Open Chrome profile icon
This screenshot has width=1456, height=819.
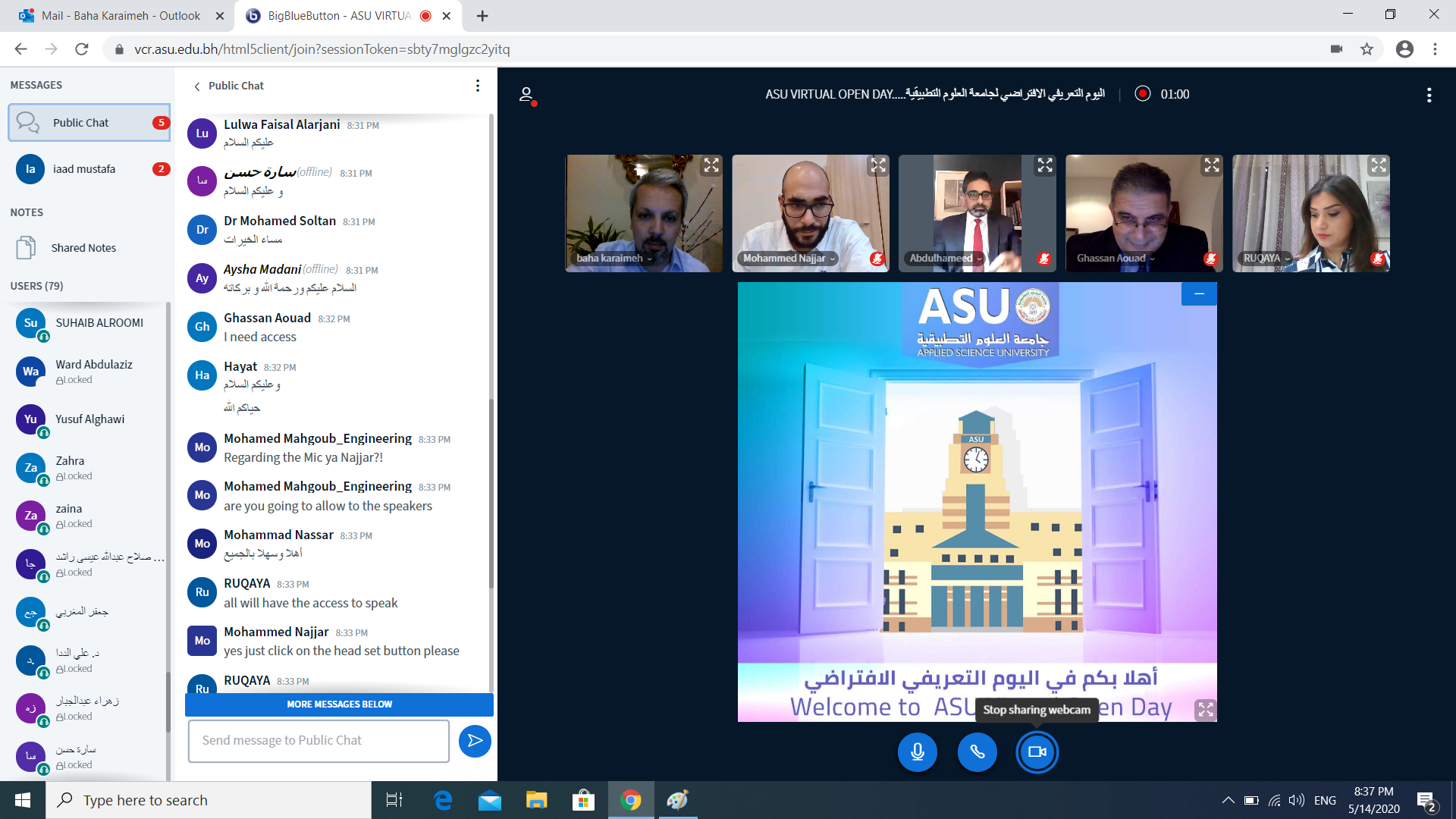pos(1404,49)
